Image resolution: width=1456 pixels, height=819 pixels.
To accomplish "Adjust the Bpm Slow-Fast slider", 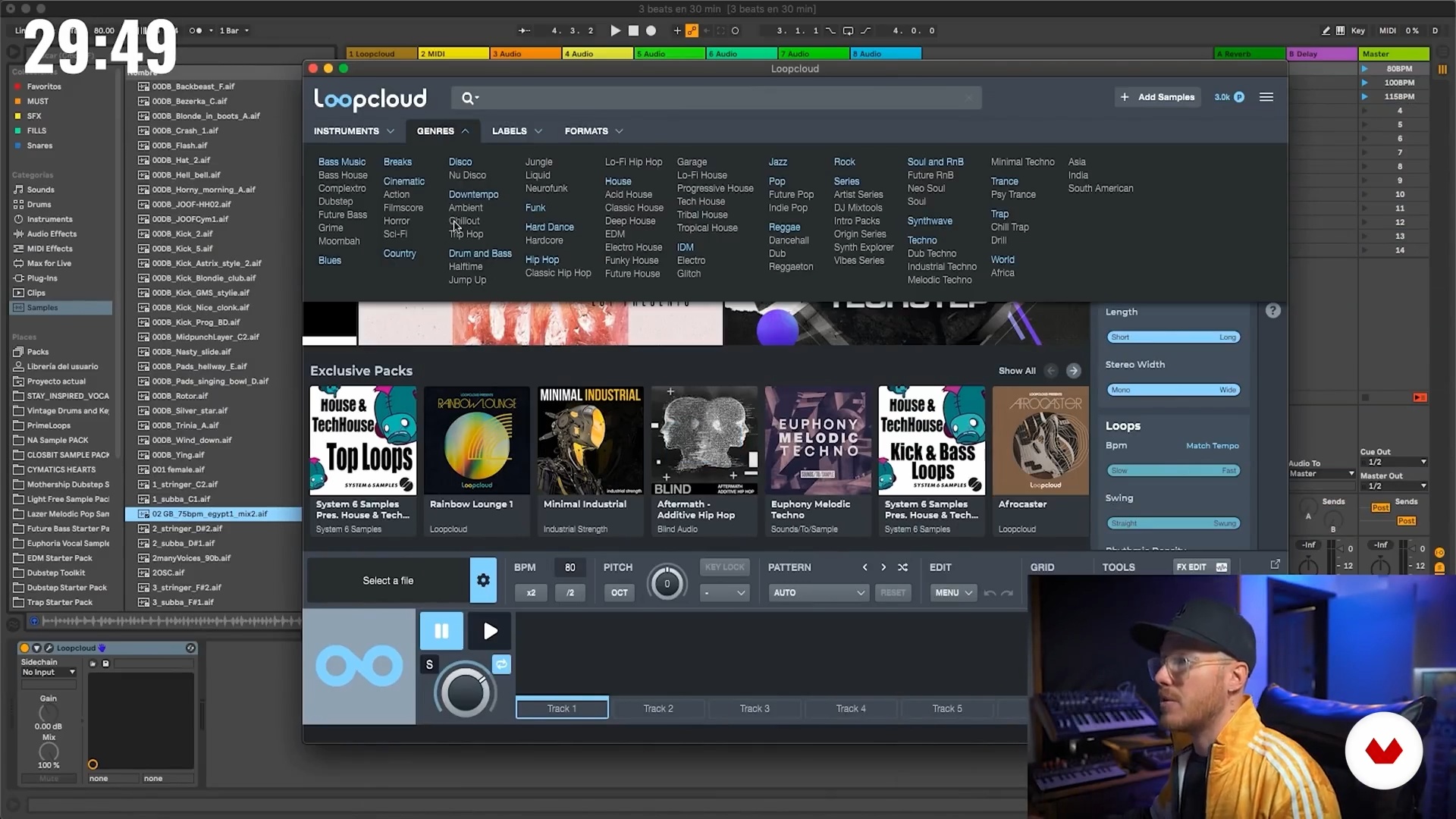I will (1173, 471).
